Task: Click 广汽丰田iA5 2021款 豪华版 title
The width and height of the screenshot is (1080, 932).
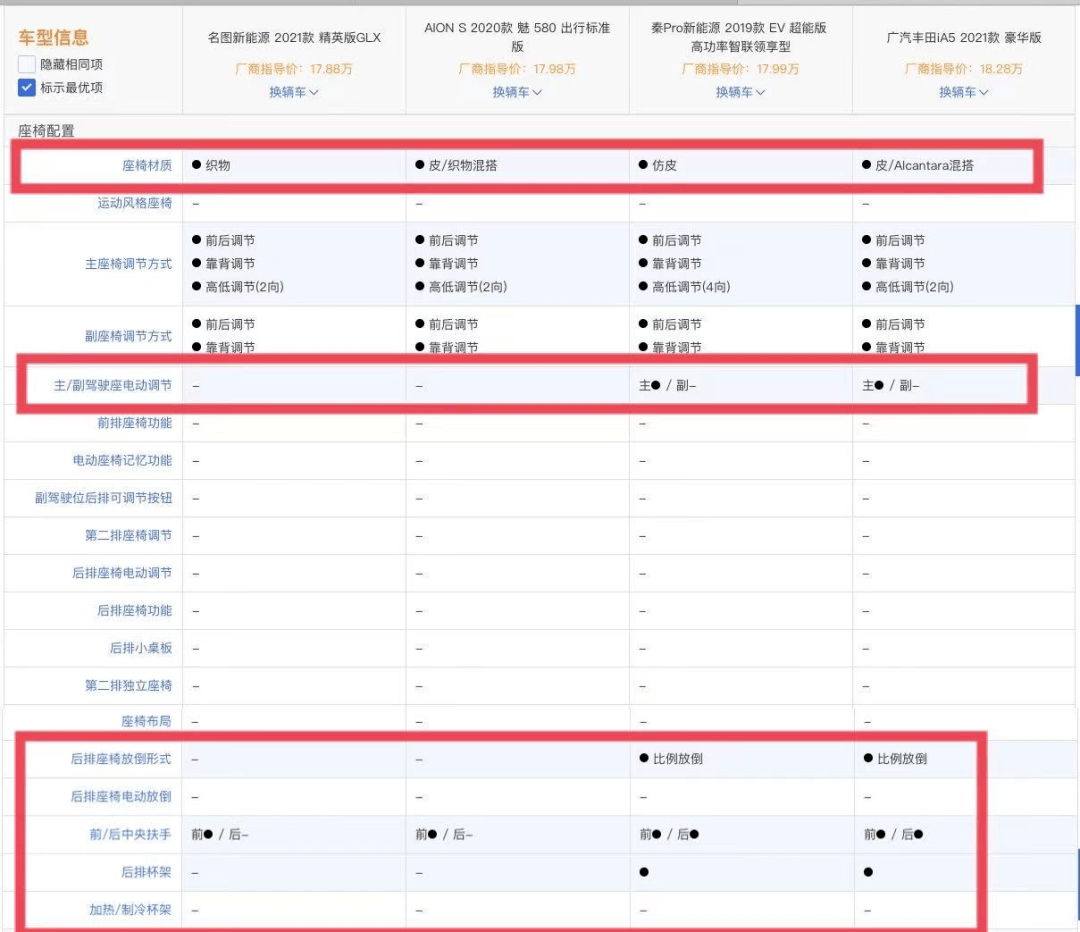Action: [964, 38]
